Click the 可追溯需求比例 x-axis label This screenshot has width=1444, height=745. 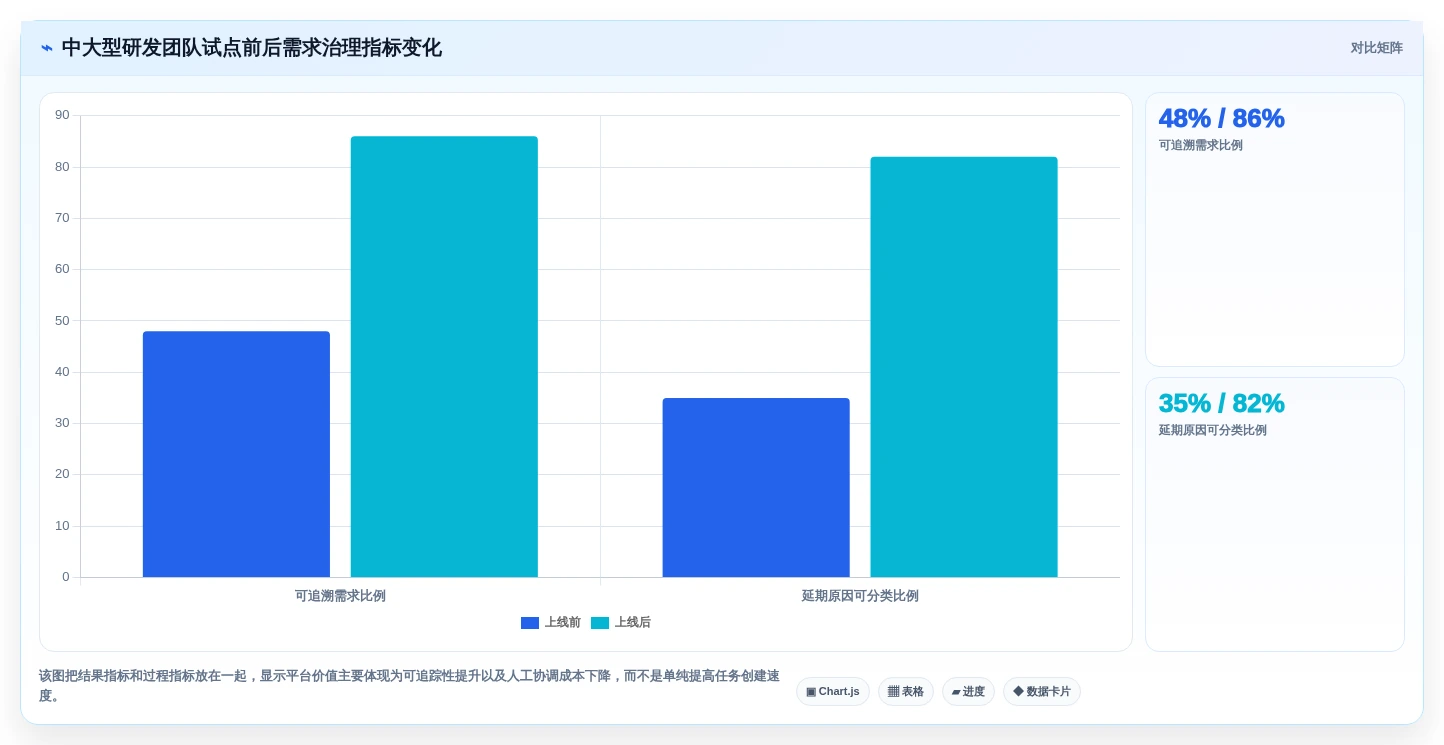[340, 596]
